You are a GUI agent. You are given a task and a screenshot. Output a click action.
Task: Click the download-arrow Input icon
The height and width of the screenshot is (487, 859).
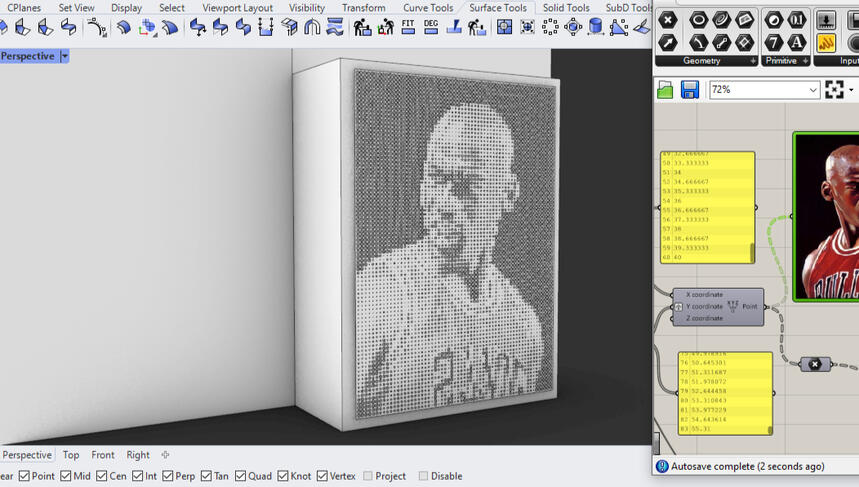point(826,21)
